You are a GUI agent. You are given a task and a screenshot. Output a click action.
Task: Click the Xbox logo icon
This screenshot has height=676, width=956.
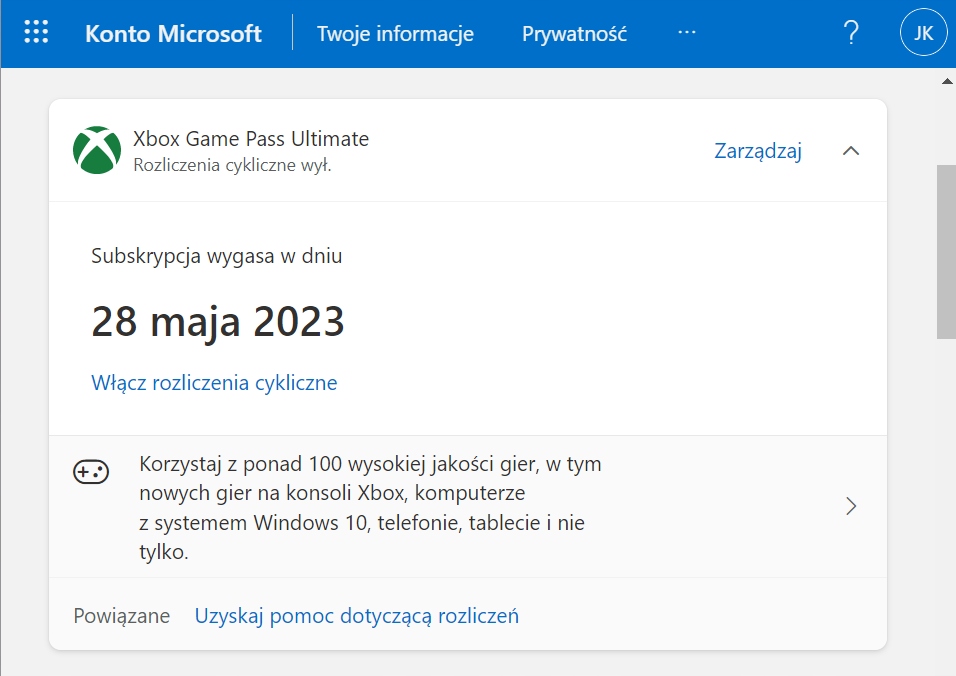[97, 150]
